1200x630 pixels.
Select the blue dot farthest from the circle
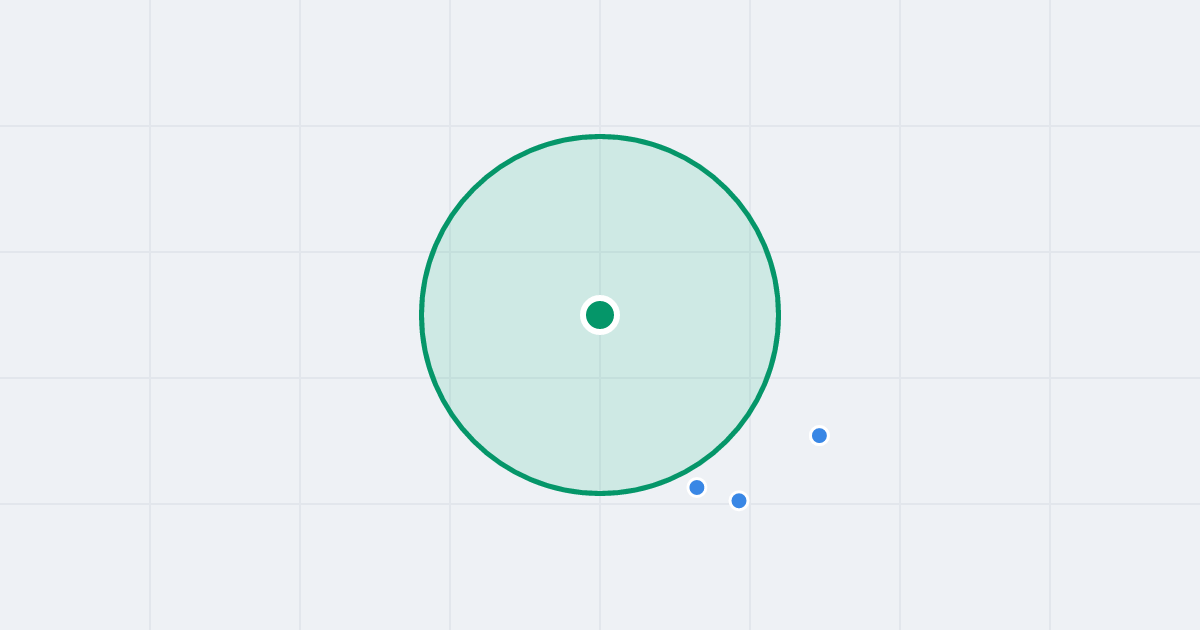pyautogui.click(x=819, y=435)
